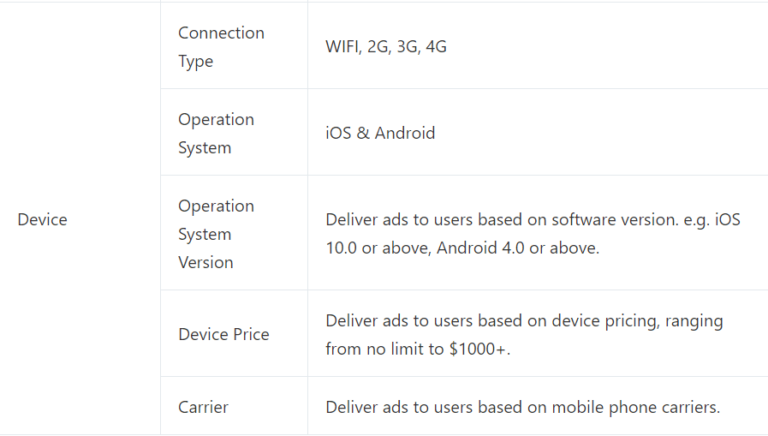Click the "Operation System" label beside "iOS & Android"

click(216, 133)
